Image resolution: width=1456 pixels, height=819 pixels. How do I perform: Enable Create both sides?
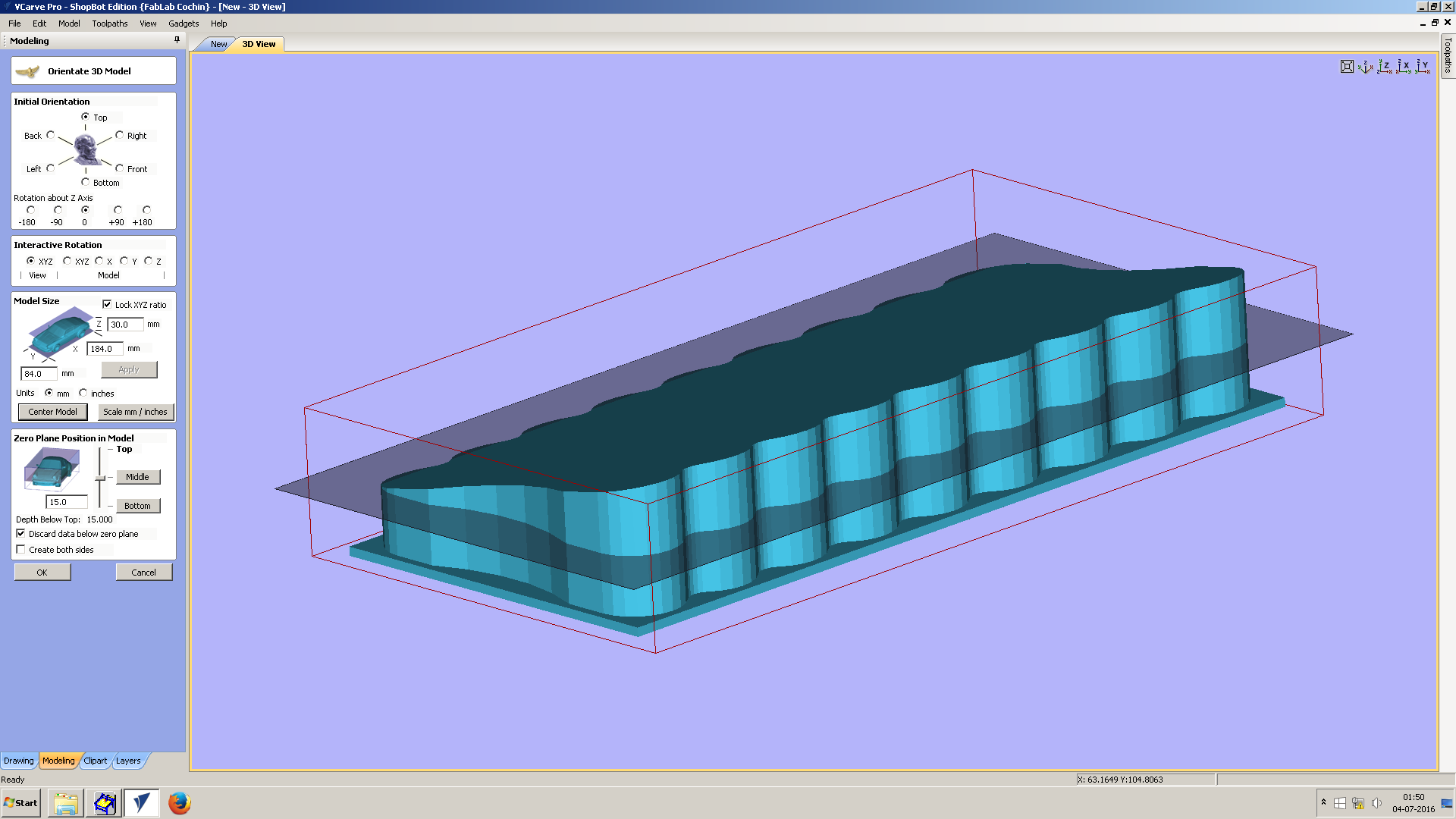(x=20, y=549)
